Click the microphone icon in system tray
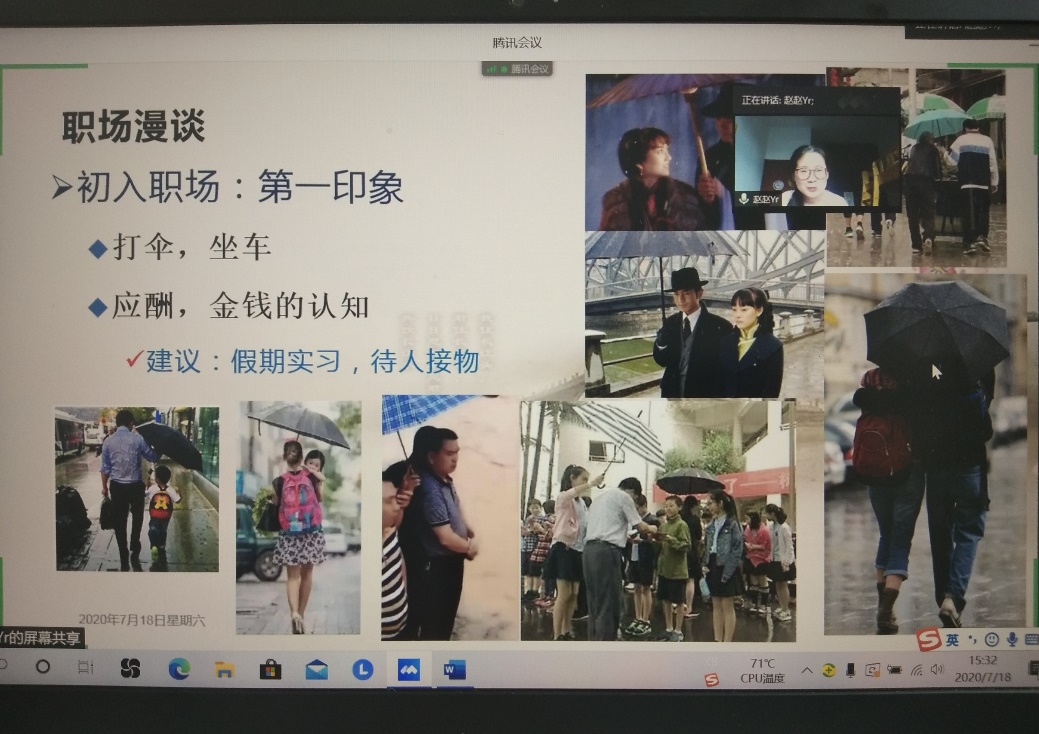This screenshot has width=1039, height=734. pos(851,670)
